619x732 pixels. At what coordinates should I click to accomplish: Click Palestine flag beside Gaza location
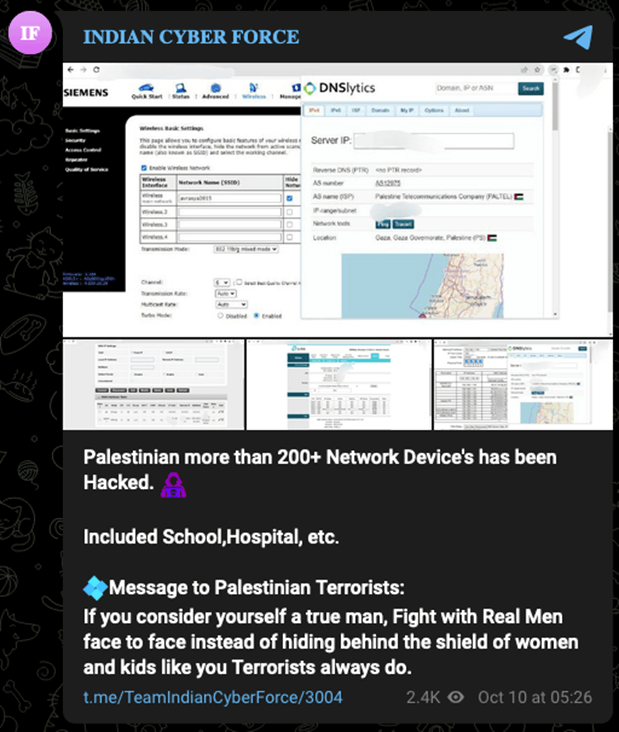click(x=492, y=238)
